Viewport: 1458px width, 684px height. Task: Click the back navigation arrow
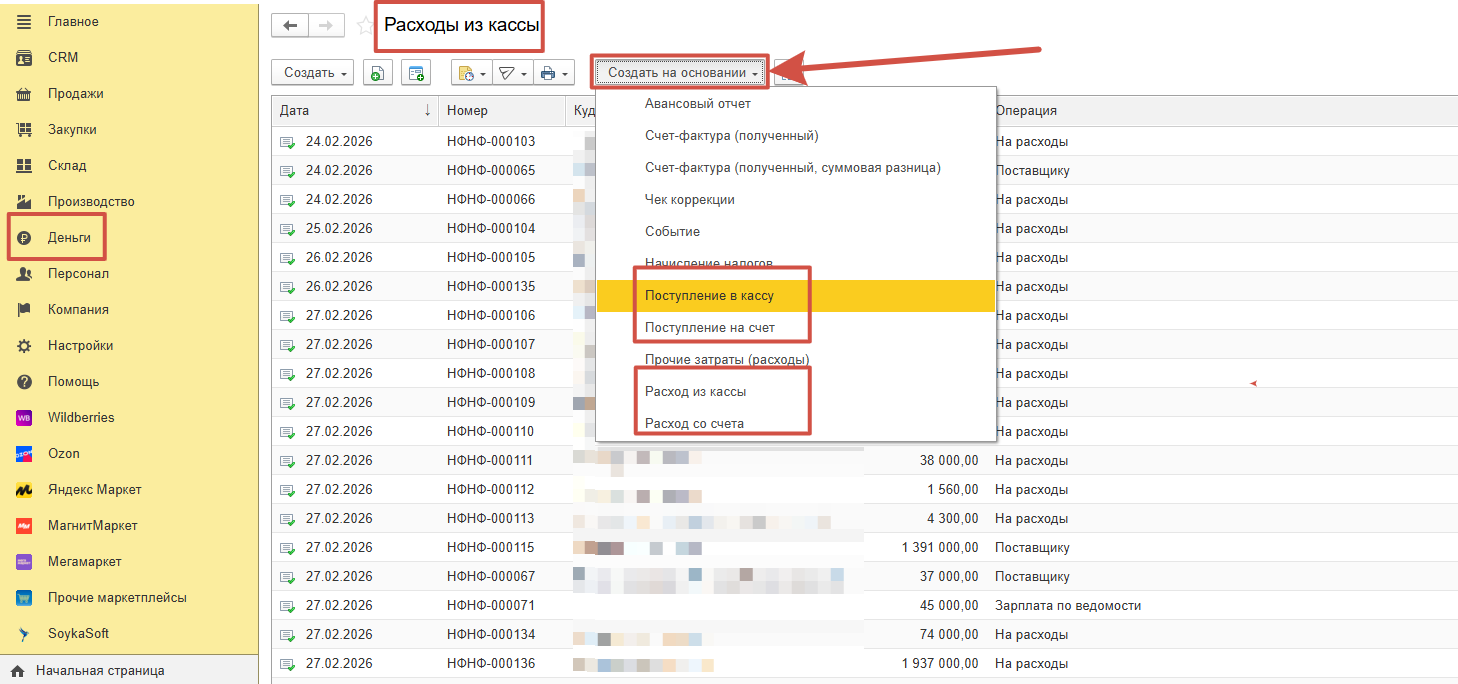(x=290, y=26)
